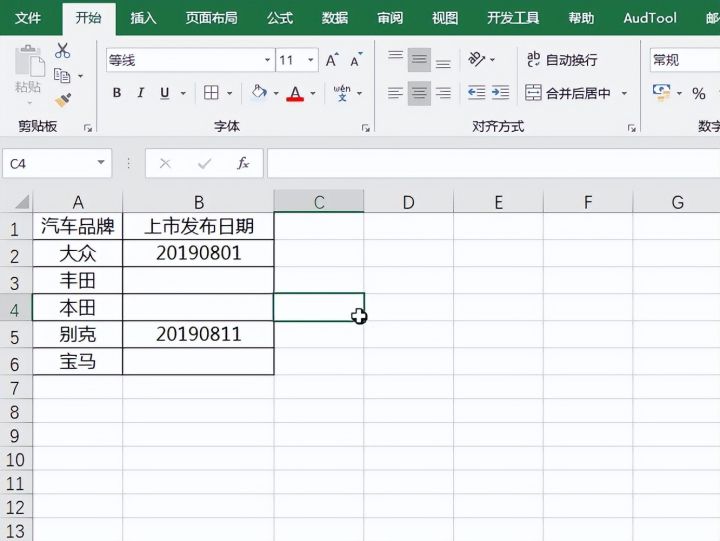This screenshot has height=541, width=720.
Task: Open the font name 等线 dropdown
Action: click(267, 60)
